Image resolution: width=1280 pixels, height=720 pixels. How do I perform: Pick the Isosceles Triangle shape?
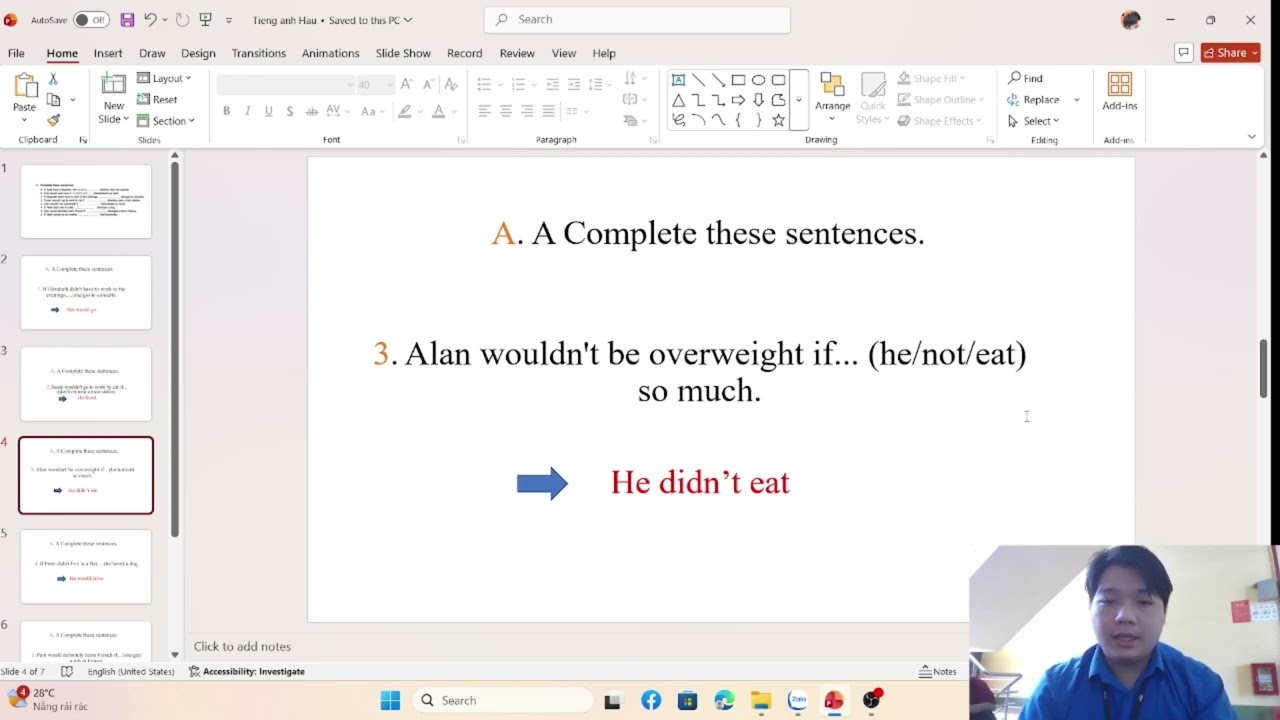[678, 100]
